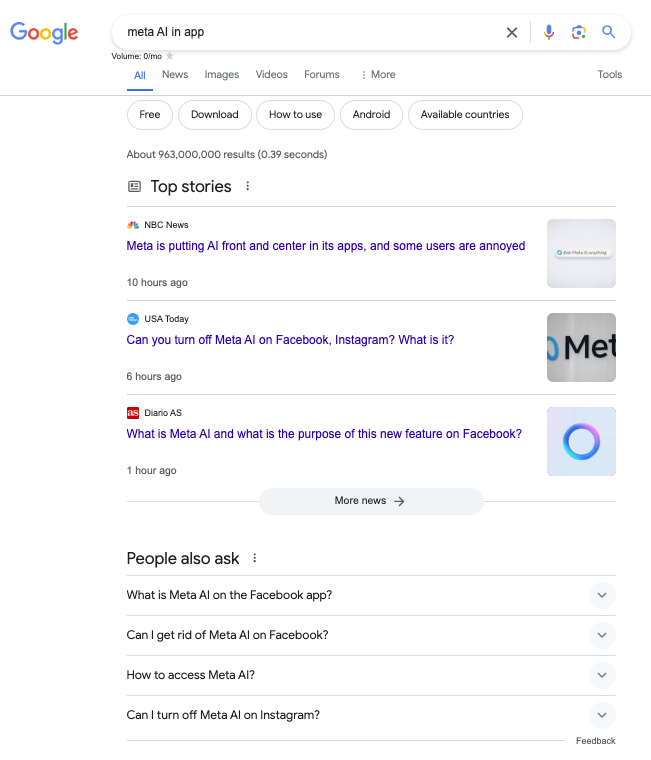This screenshot has width=651, height=760.
Task: Open the NBC News Meta AI story
Action: coord(325,246)
